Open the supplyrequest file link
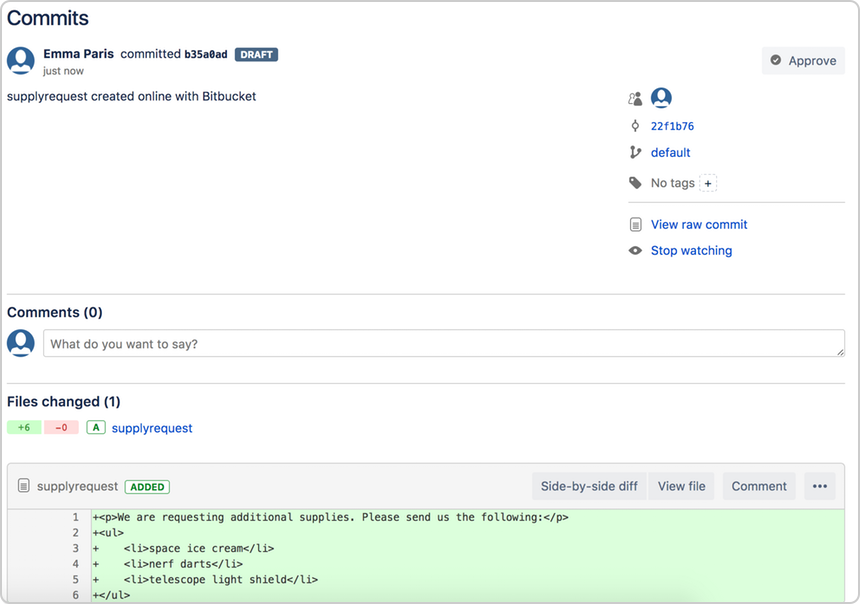Screen dimensions: 860x606 click(x=151, y=427)
